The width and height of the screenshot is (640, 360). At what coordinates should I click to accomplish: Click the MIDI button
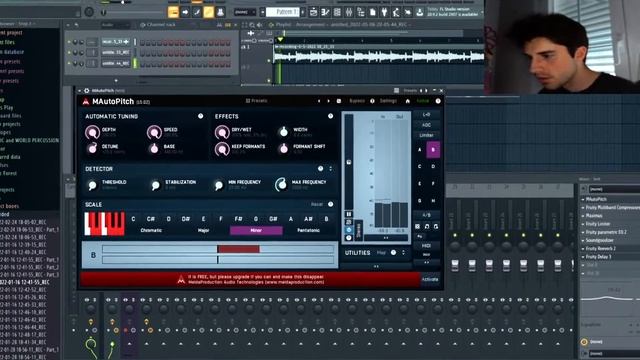click(x=426, y=246)
